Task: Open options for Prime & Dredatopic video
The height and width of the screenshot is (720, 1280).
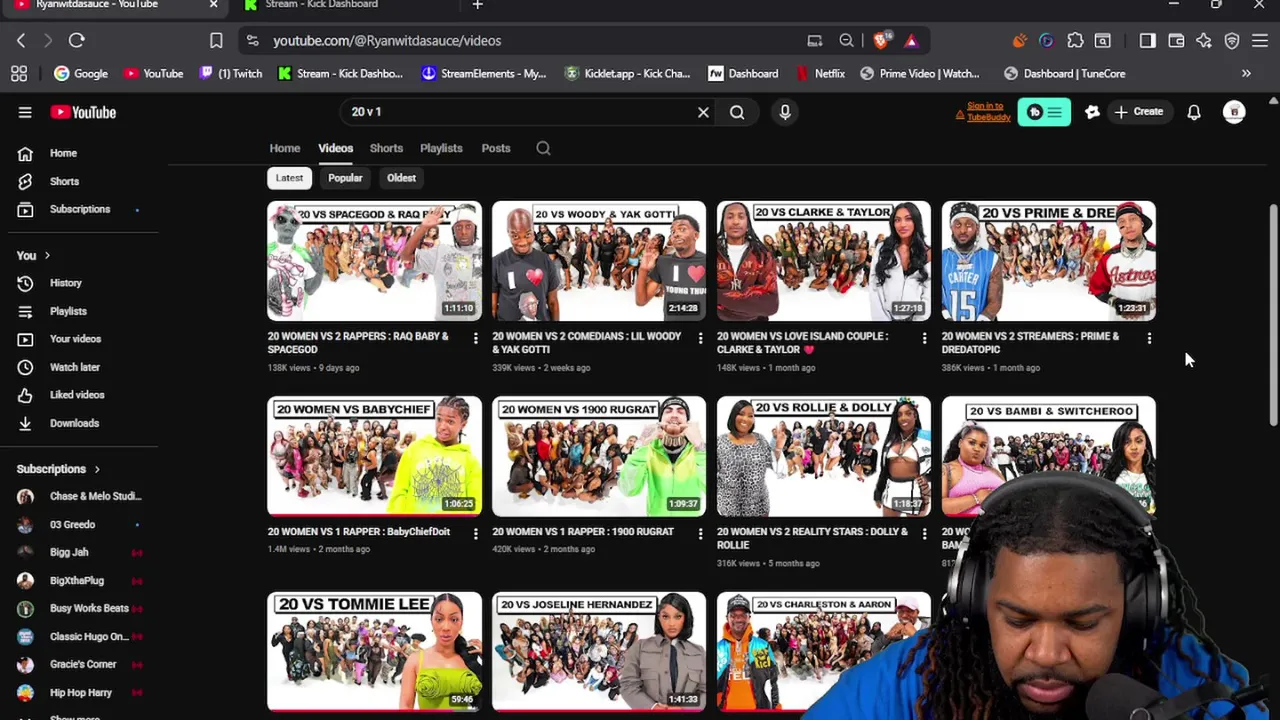Action: pos(1149,339)
